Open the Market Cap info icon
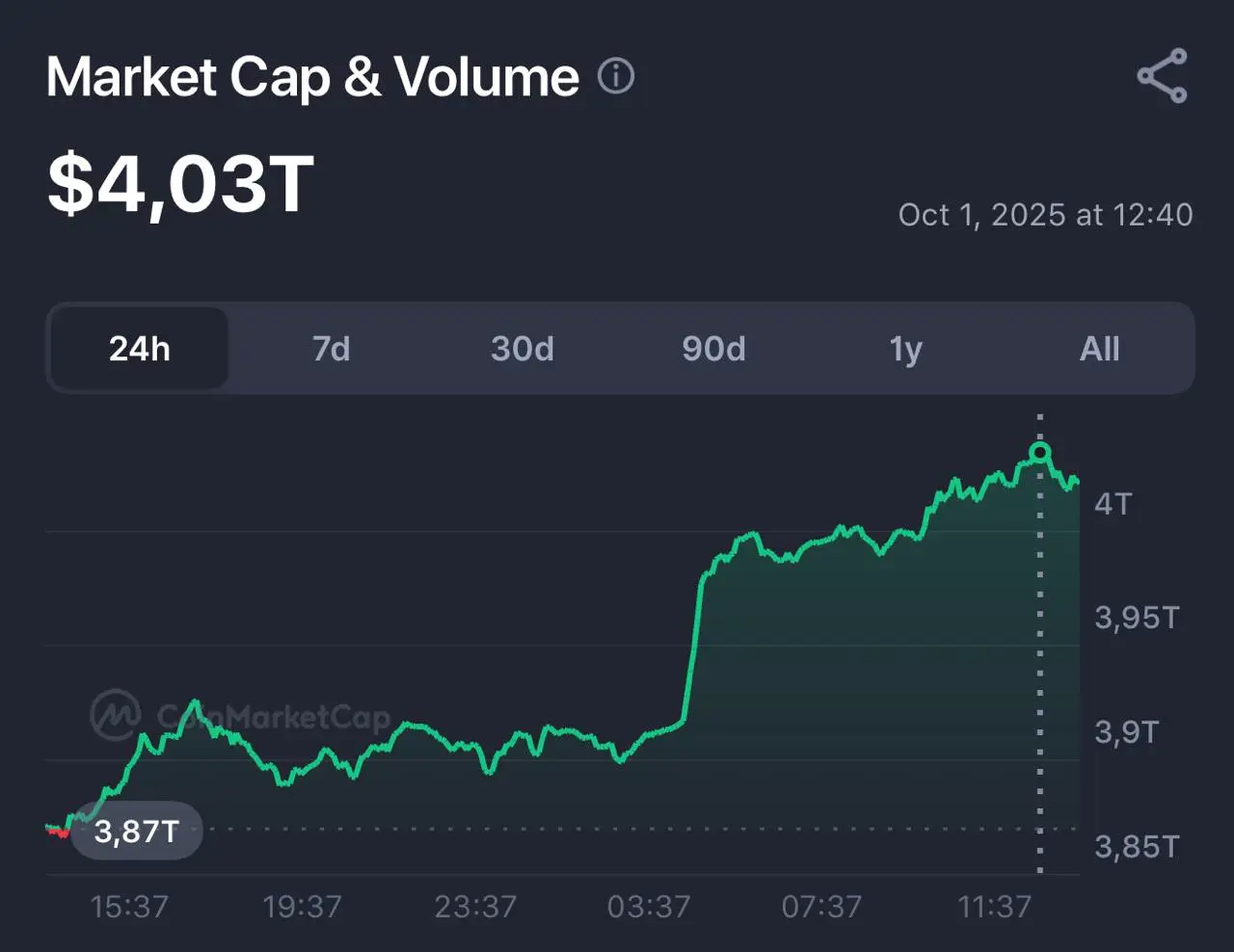The image size is (1234, 952). pyautogui.click(x=616, y=76)
